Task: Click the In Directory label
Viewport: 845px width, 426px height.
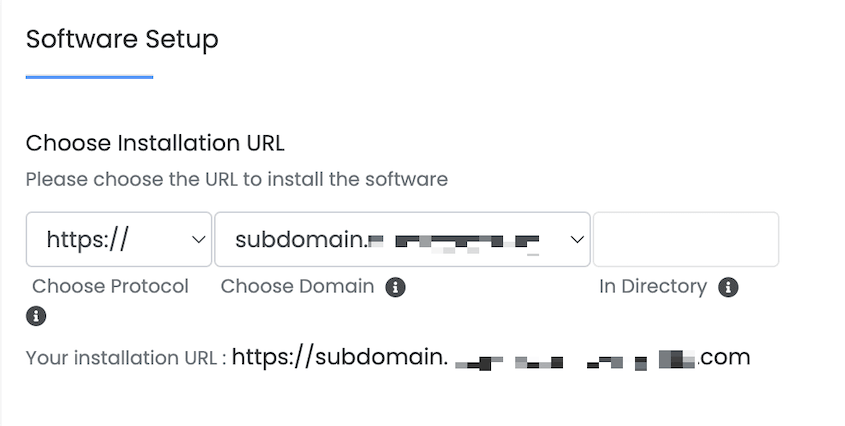Action: tap(653, 287)
